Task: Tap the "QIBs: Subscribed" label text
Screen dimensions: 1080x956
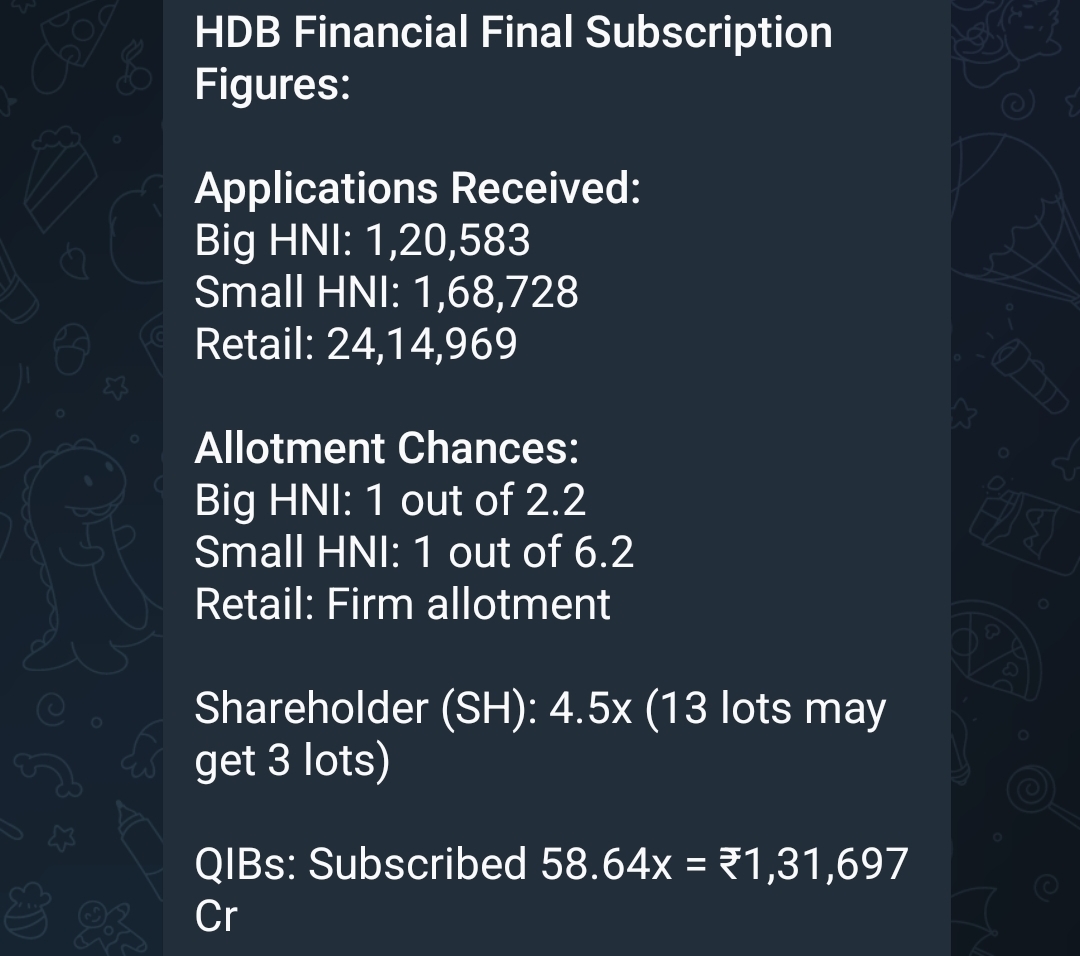Action: click(360, 865)
